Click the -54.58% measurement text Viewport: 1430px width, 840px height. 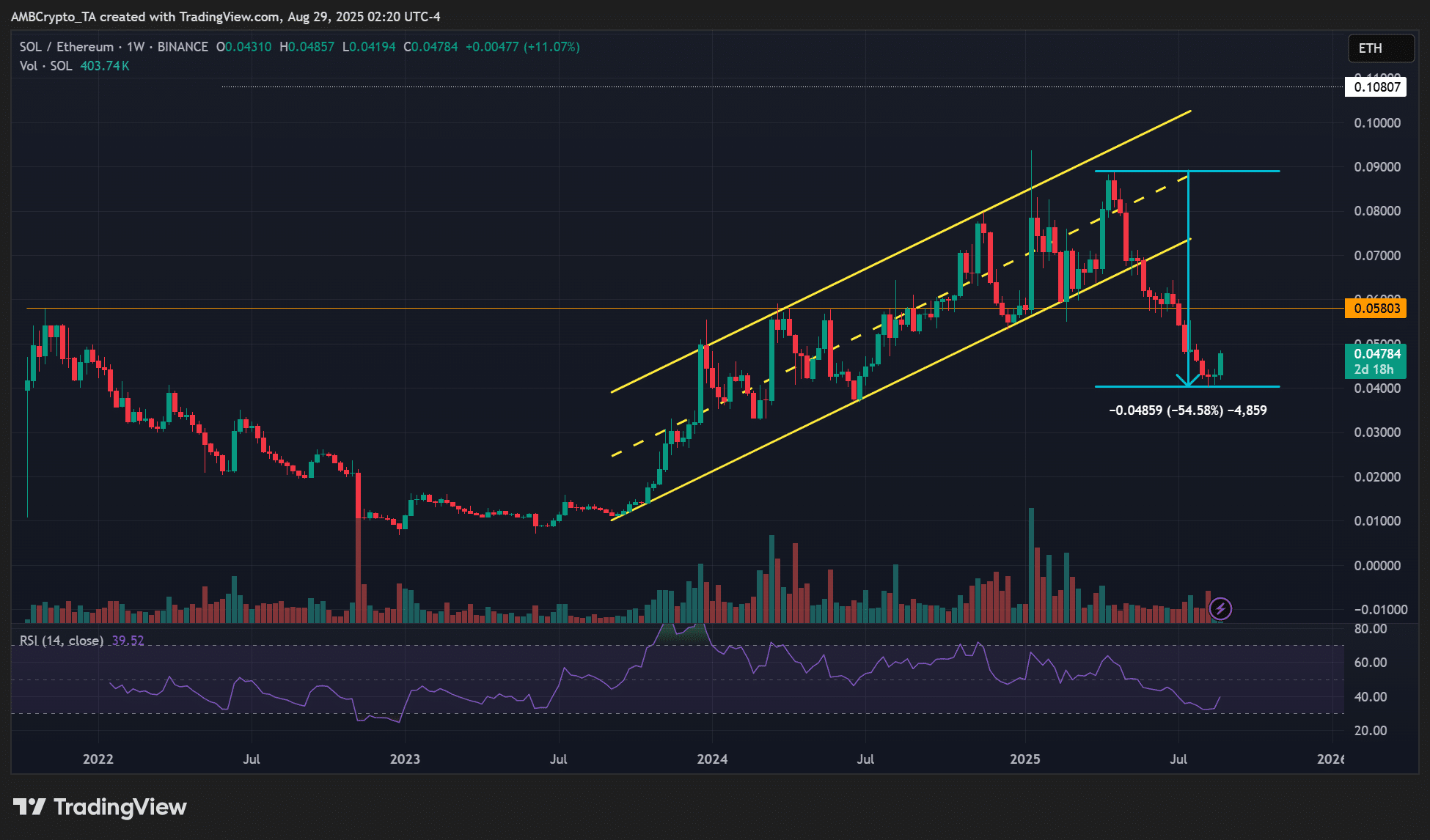[1195, 410]
